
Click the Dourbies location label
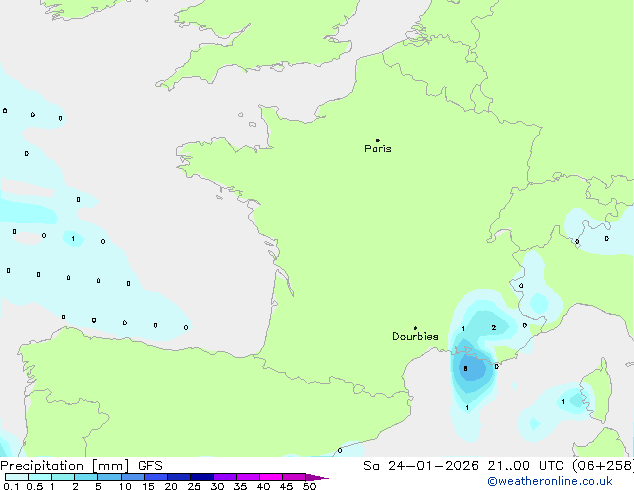click(x=415, y=336)
